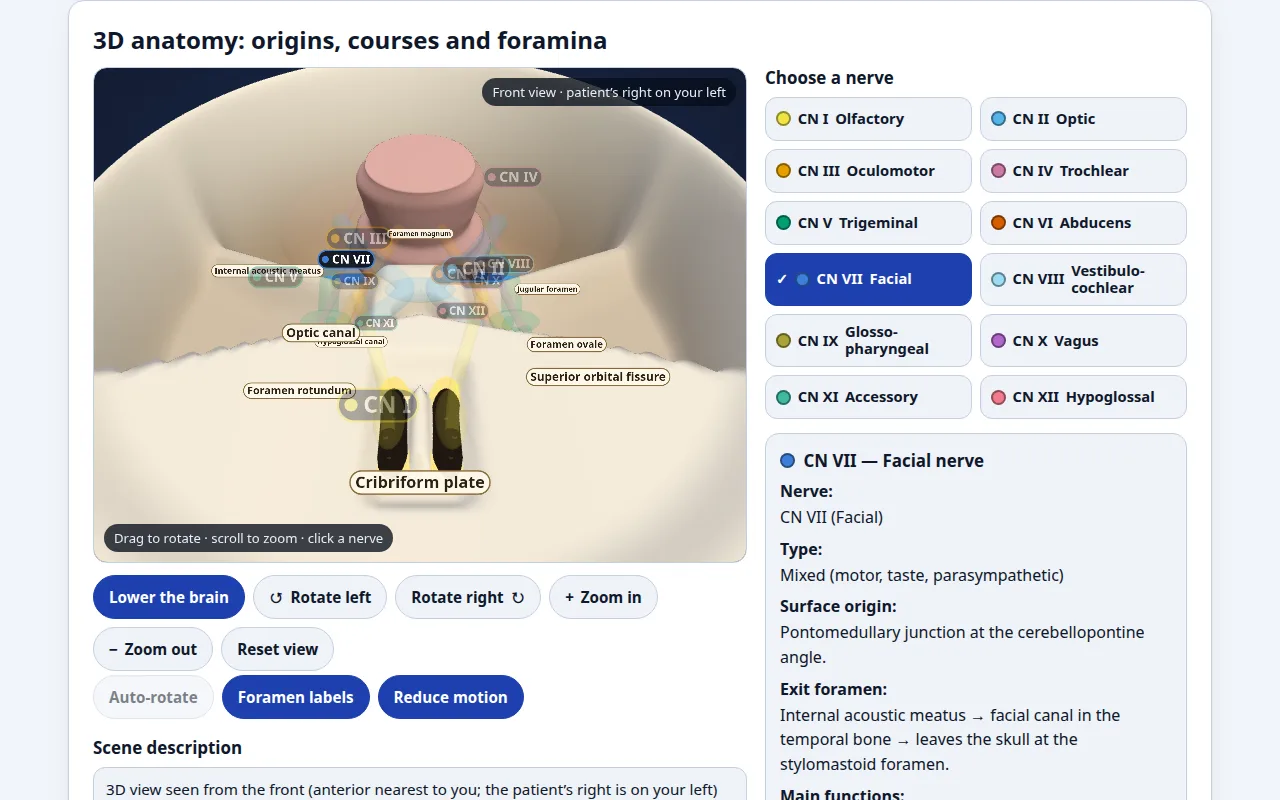The width and height of the screenshot is (1280, 800).
Task: Click the Optic canal label
Action: [x=321, y=333]
